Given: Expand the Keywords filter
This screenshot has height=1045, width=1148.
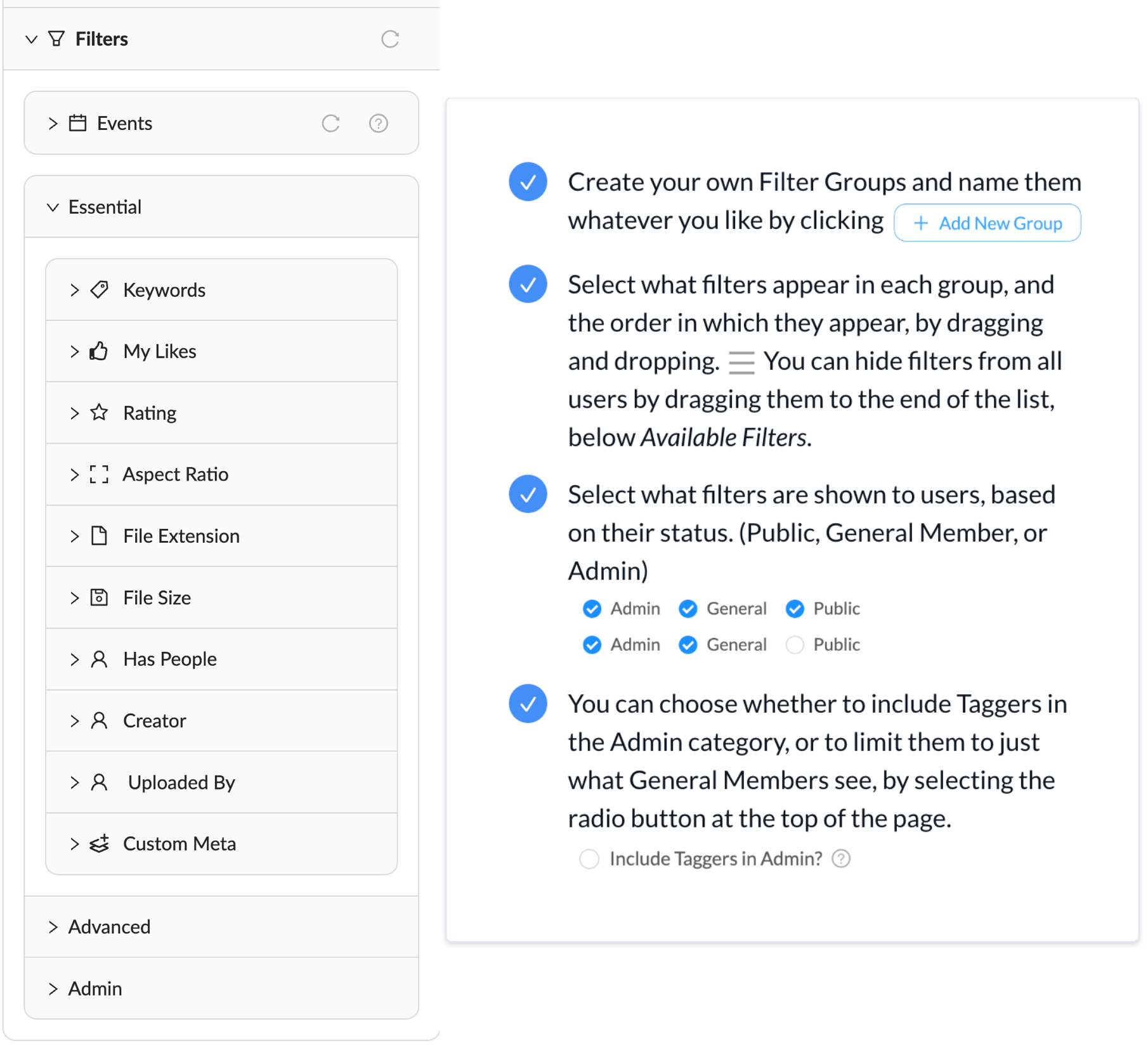Looking at the screenshot, I should (x=75, y=290).
